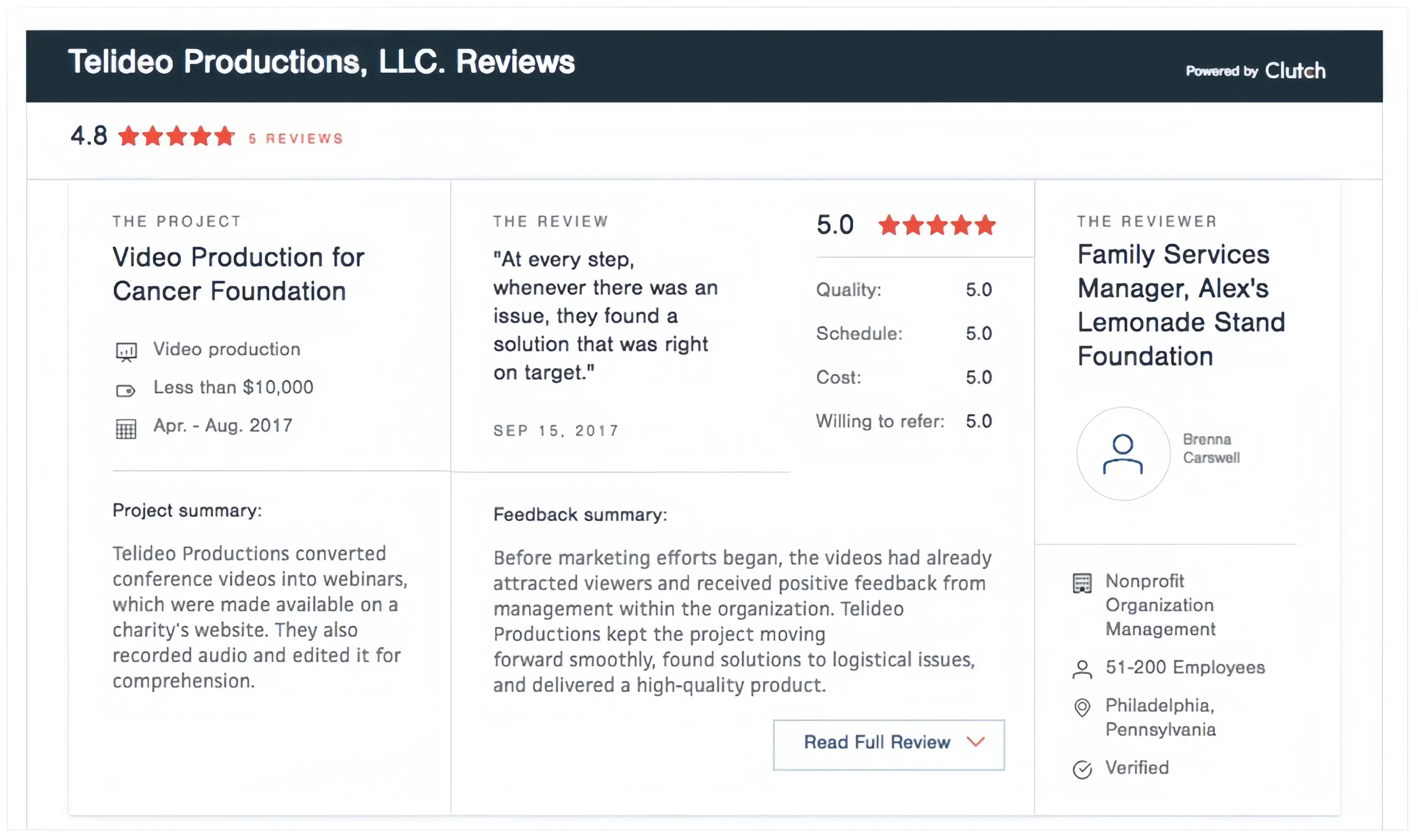1418x840 pixels.
Task: Click the Family Services Manager reviewer title
Action: click(x=1181, y=306)
